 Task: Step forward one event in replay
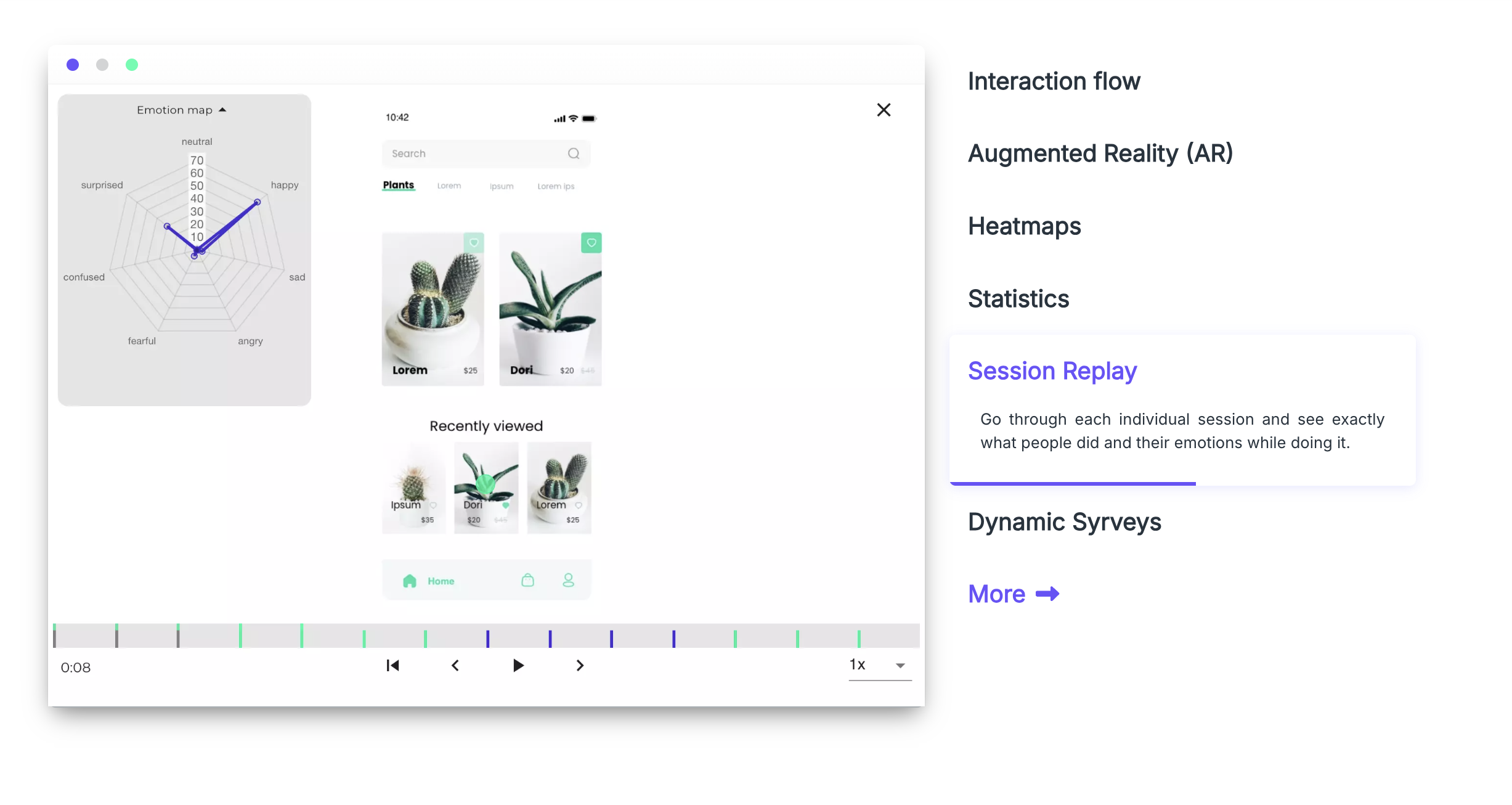point(580,666)
